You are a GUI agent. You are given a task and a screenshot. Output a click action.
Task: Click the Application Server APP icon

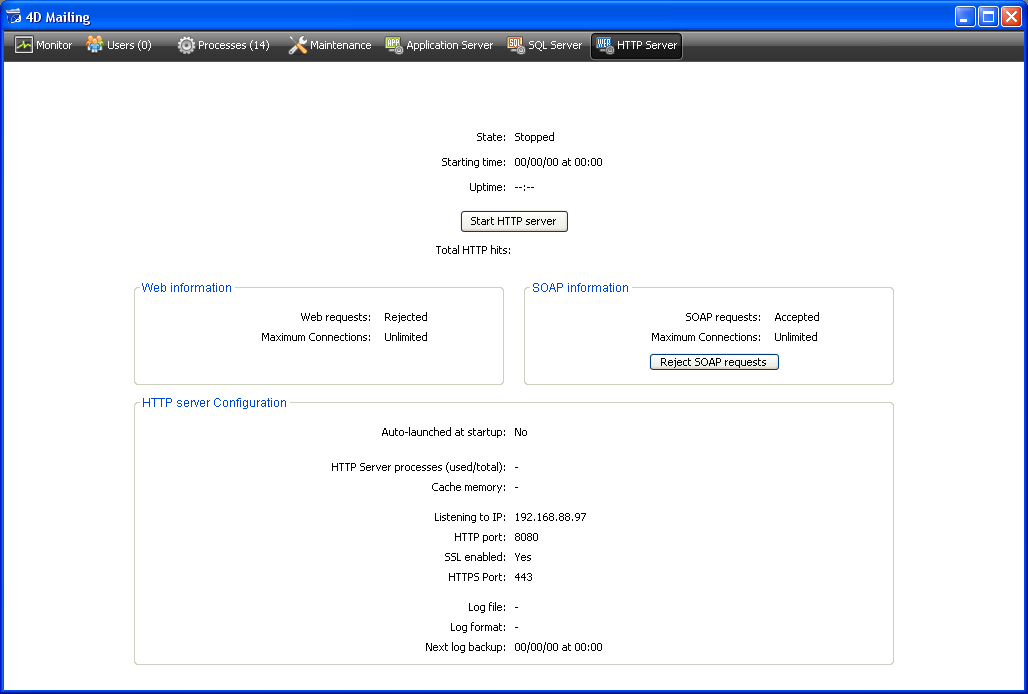(393, 45)
